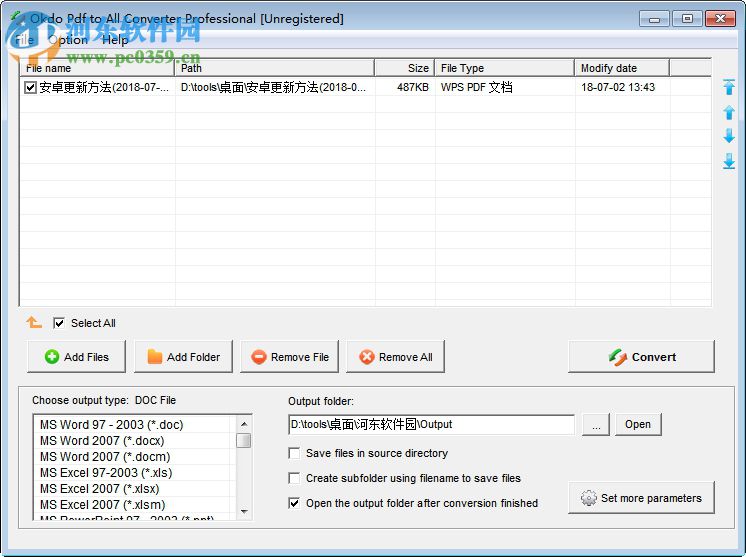746x557 pixels.
Task: Sort by the Path column header
Action: pos(275,68)
